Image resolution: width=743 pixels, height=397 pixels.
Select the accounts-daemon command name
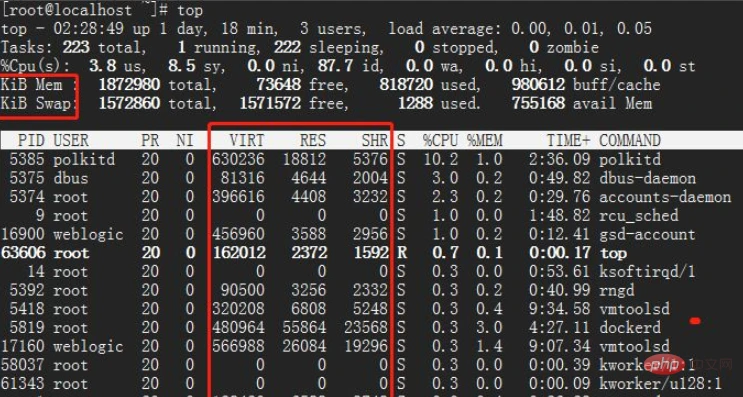(x=665, y=197)
